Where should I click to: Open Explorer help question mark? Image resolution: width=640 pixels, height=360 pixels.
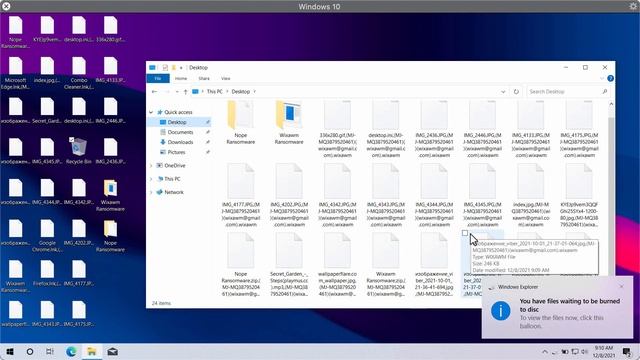610,78
